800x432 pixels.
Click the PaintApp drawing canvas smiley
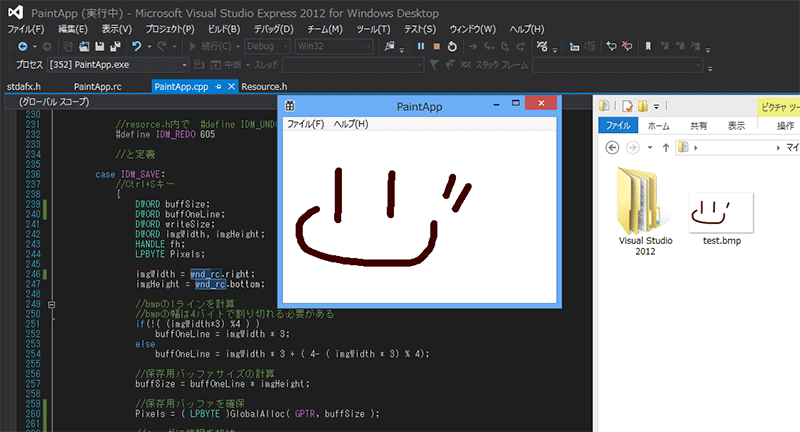pos(383,217)
